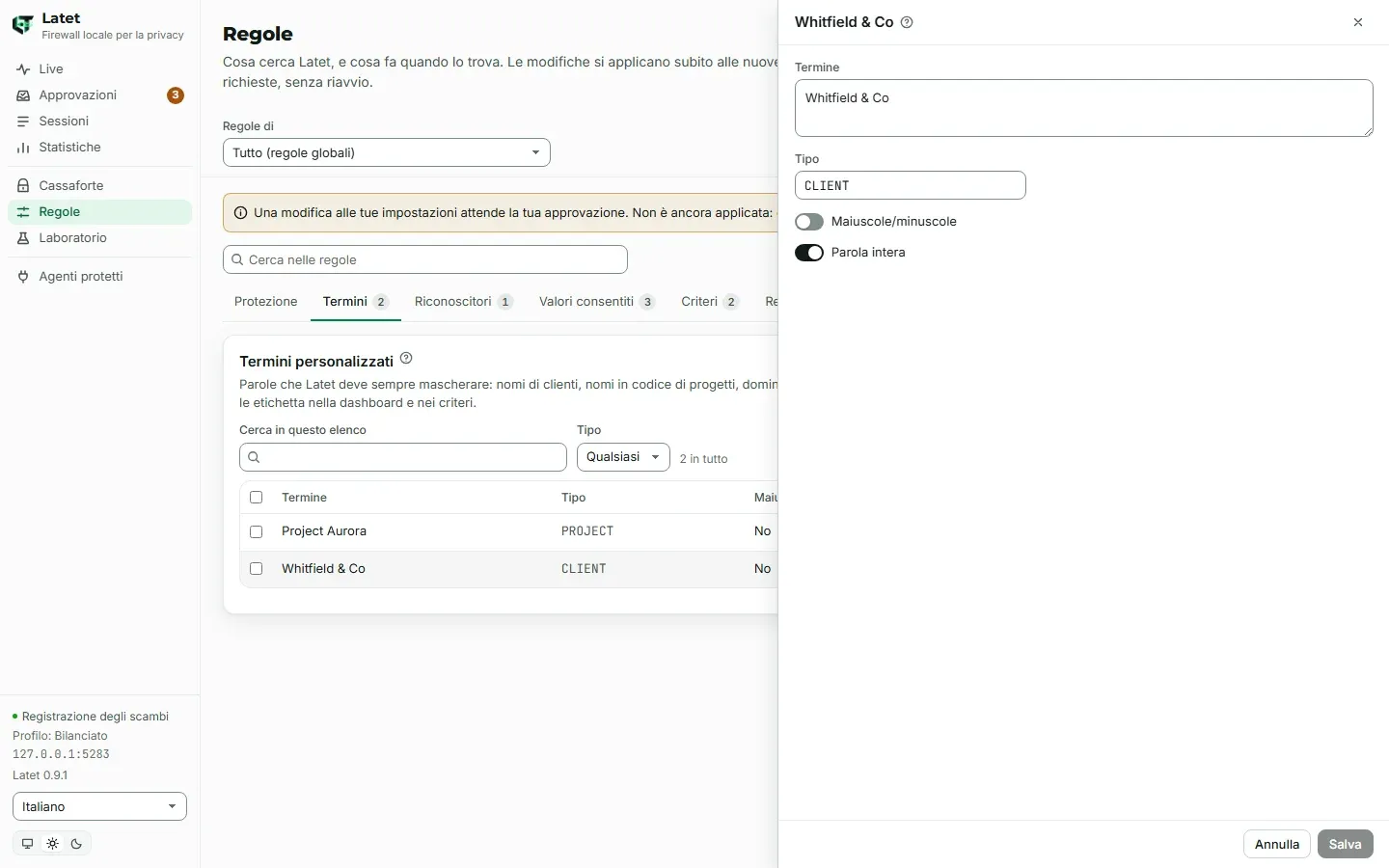The height and width of the screenshot is (868, 1389).
Task: Select Regole in the sidebar
Action: click(99, 212)
